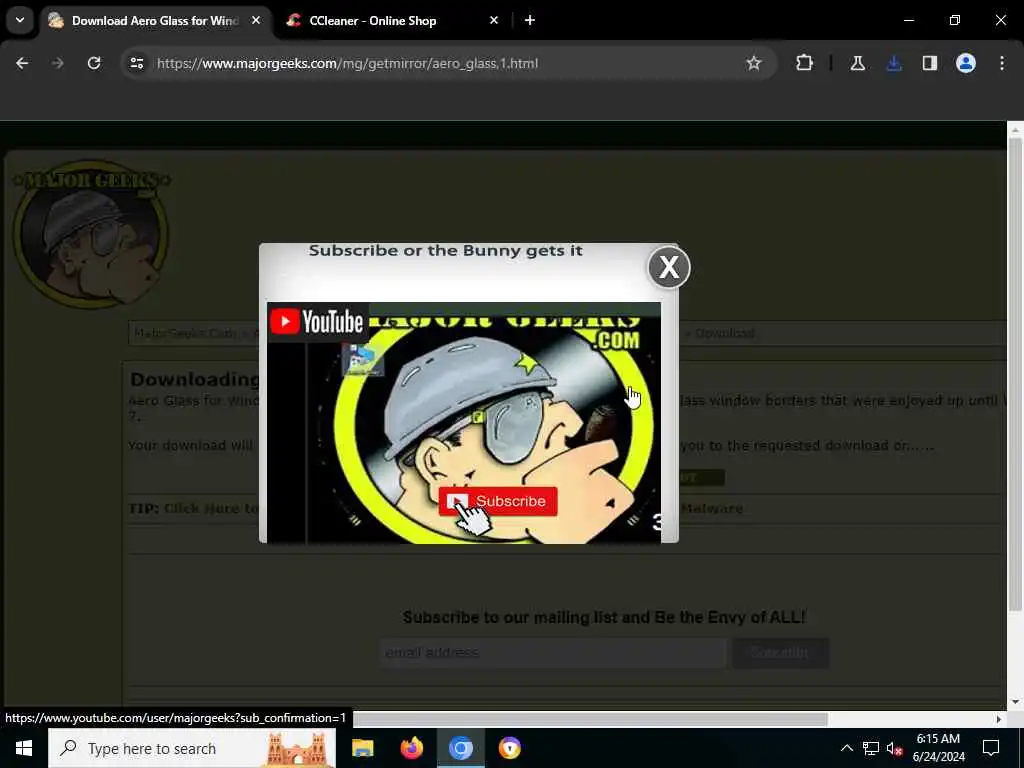
Task: Open the browser side panel
Action: tap(929, 63)
